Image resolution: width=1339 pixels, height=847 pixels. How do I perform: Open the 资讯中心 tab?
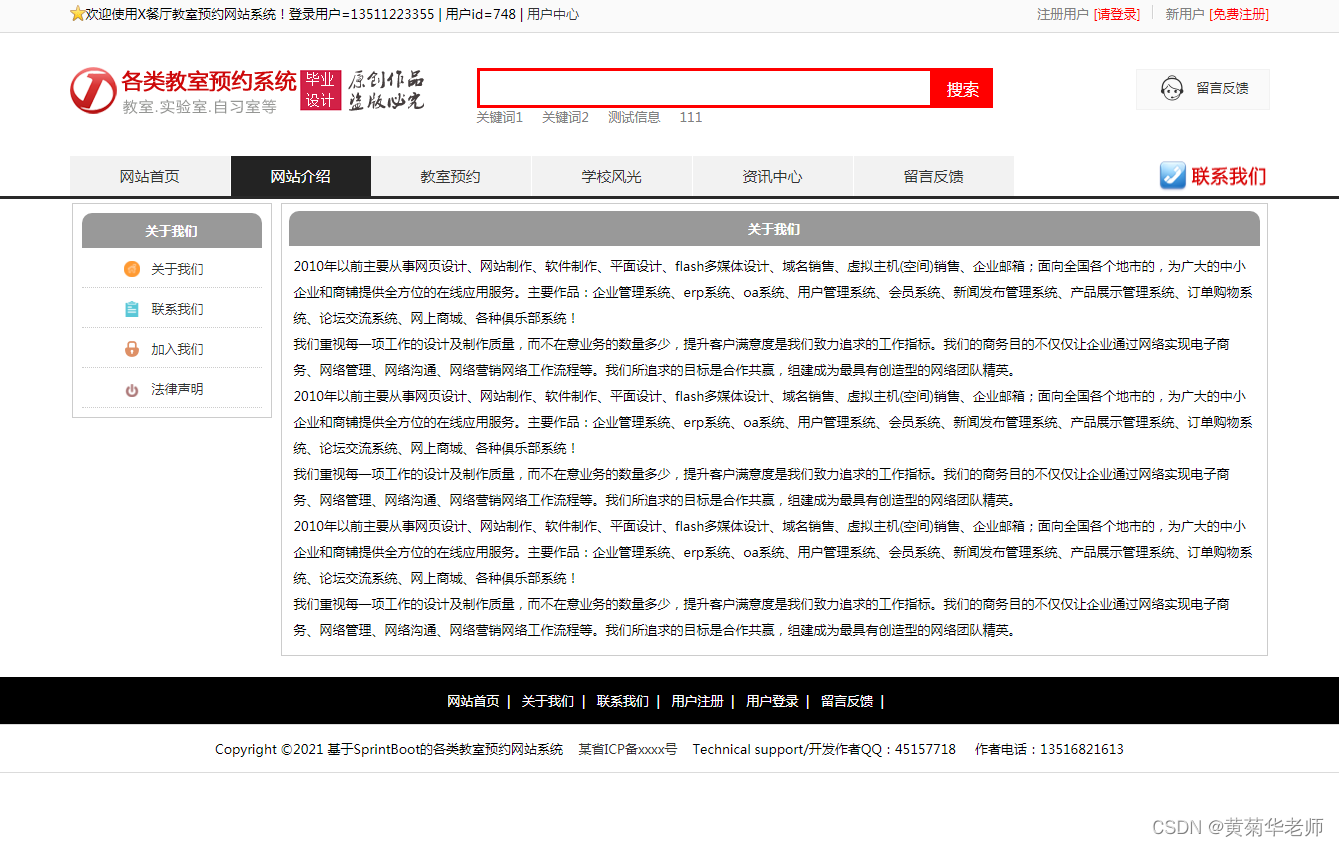pyautogui.click(x=773, y=175)
